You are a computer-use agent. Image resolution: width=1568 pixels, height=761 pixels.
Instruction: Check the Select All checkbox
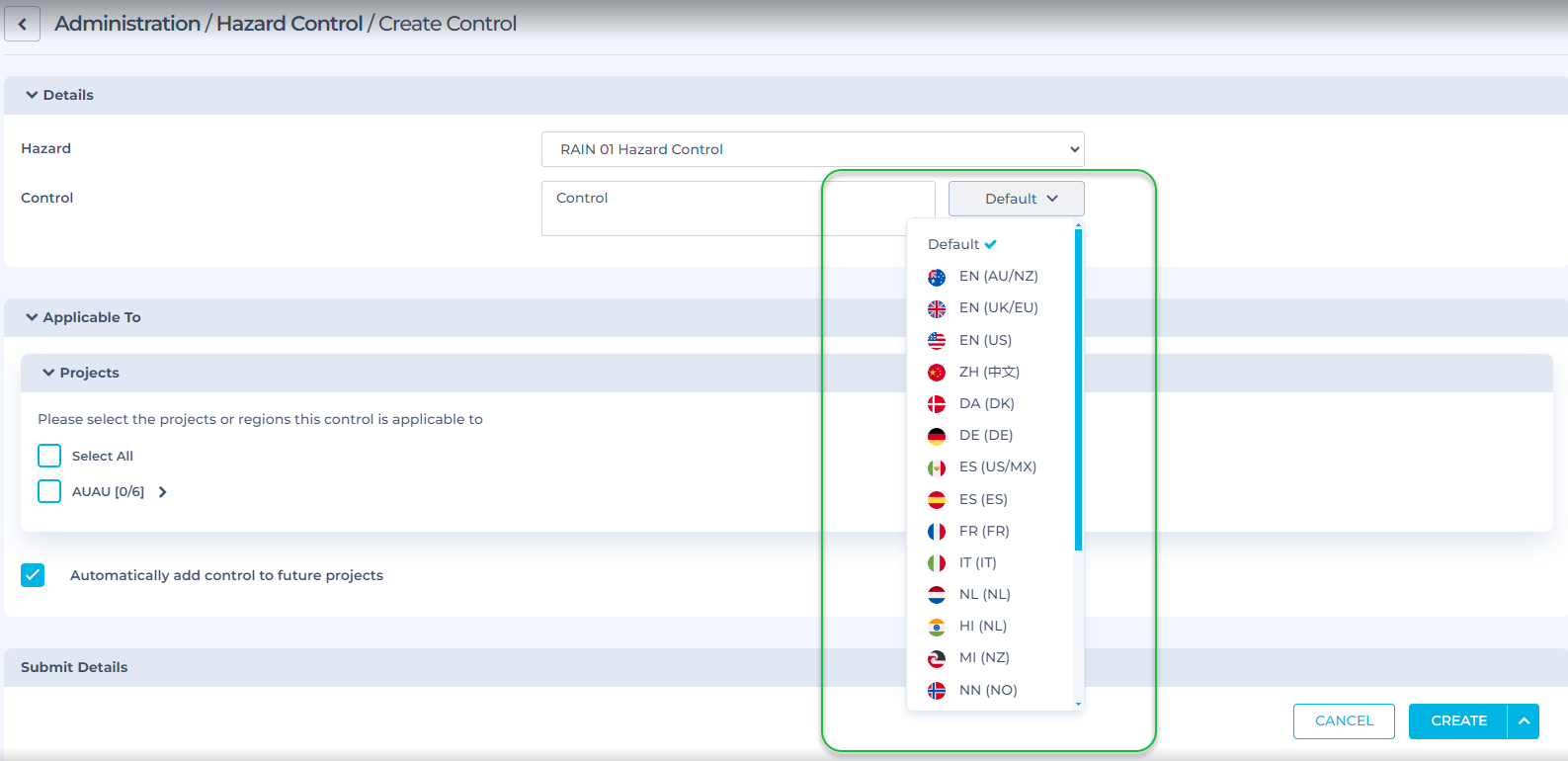click(x=49, y=456)
